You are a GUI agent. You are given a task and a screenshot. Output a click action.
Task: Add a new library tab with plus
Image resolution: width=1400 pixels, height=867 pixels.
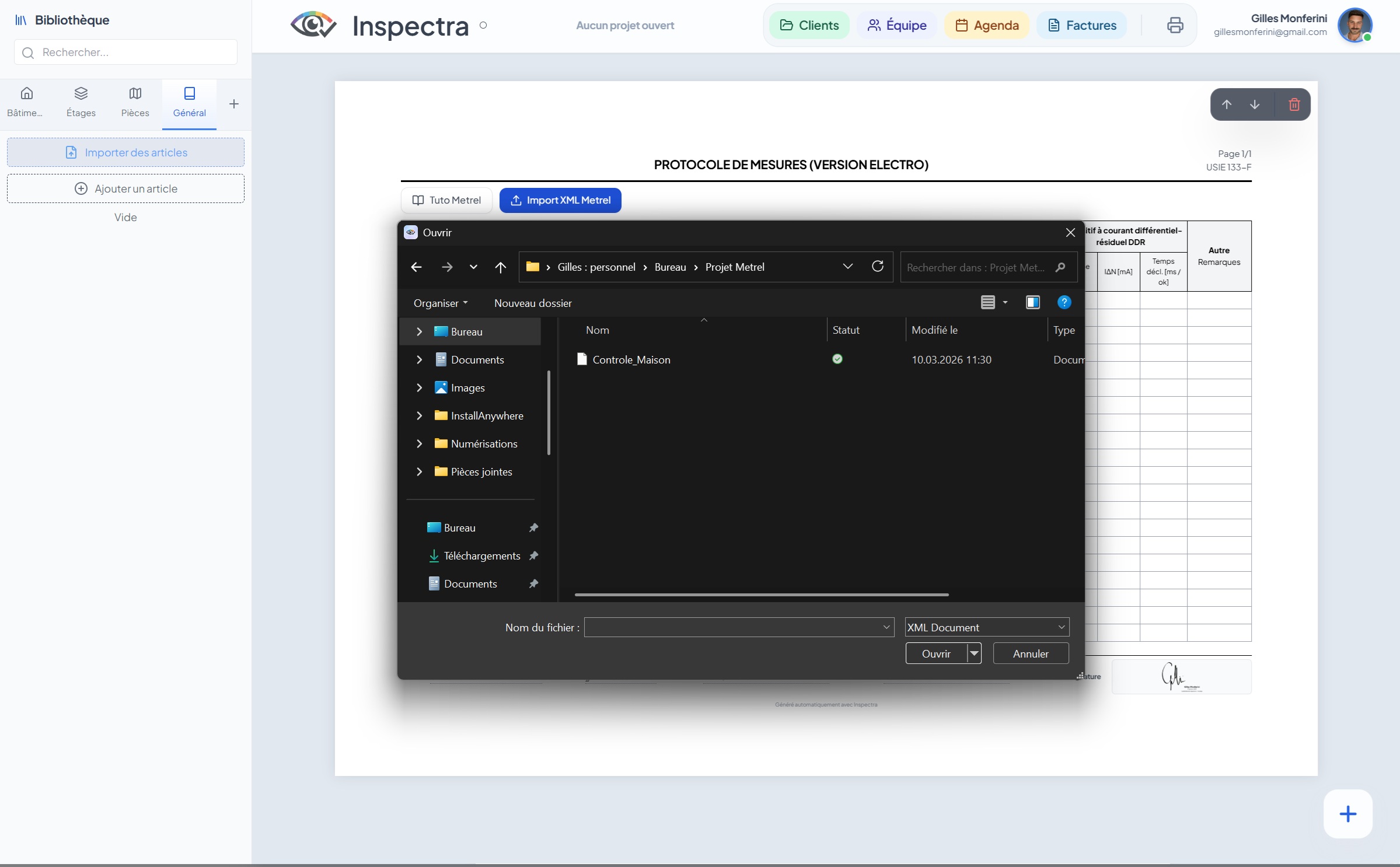(233, 104)
